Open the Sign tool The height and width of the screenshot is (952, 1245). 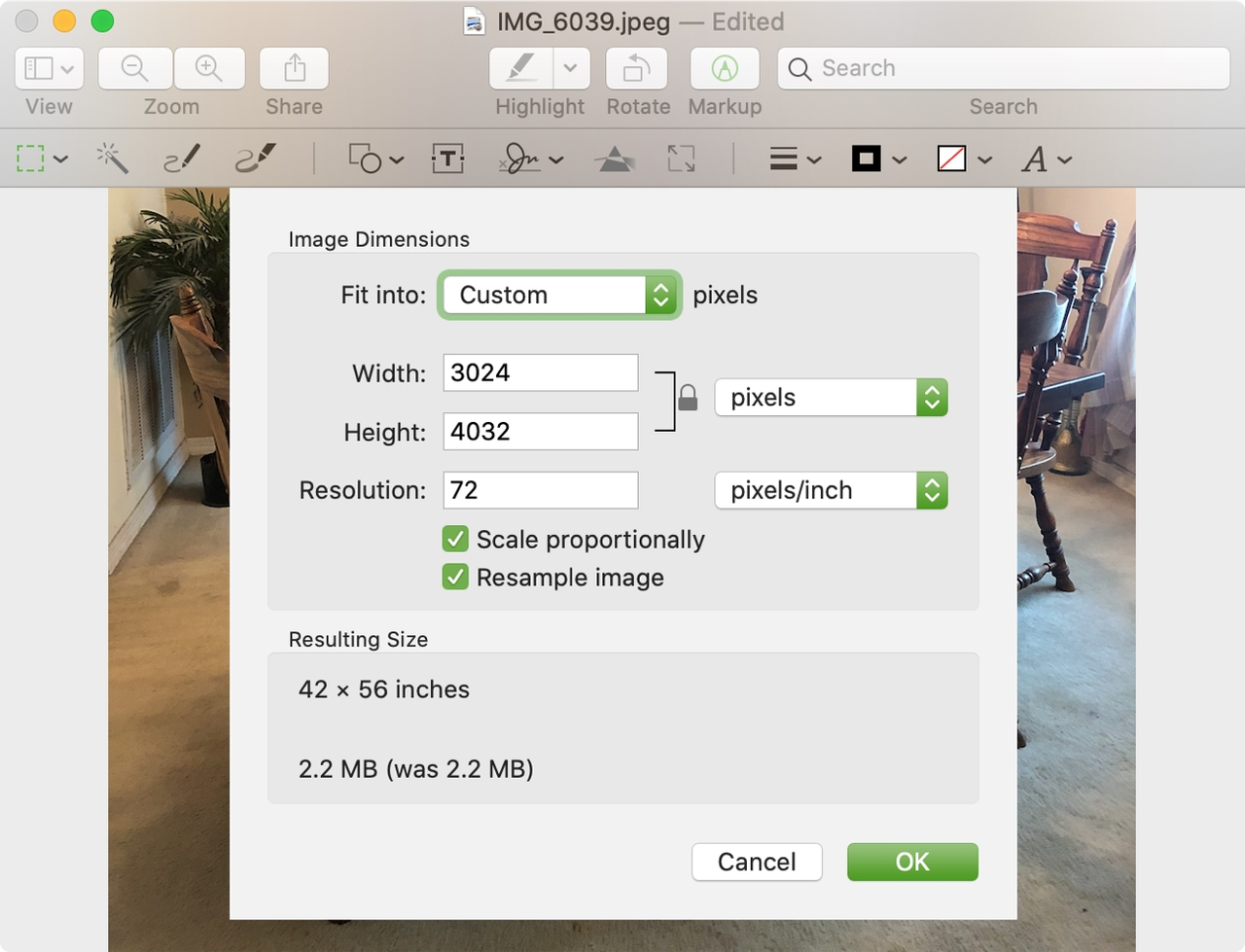[x=522, y=159]
